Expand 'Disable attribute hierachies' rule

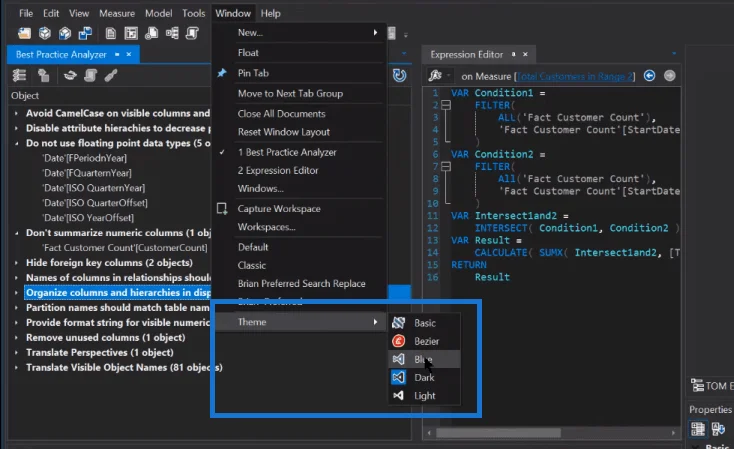tap(16, 128)
